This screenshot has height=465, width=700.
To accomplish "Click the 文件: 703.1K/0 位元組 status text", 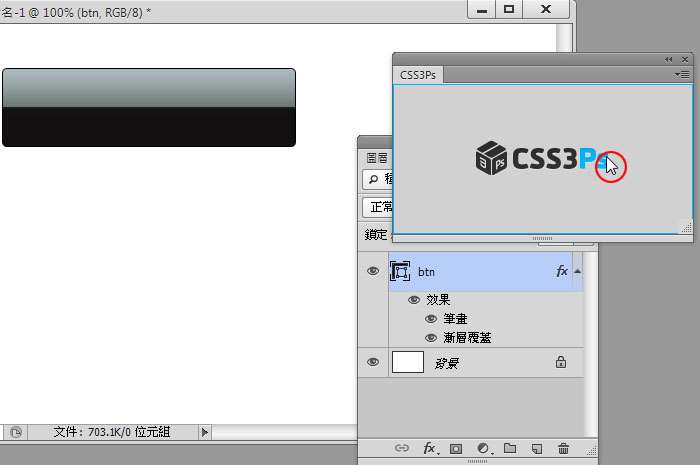I will 112,432.
